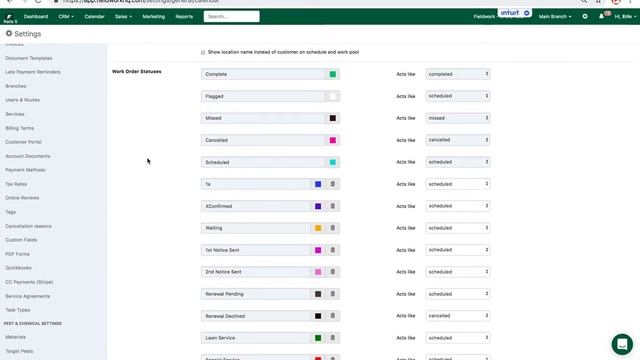Screen dimensions: 640x360
Task: Pick color for Scheduled status
Action: (333, 162)
